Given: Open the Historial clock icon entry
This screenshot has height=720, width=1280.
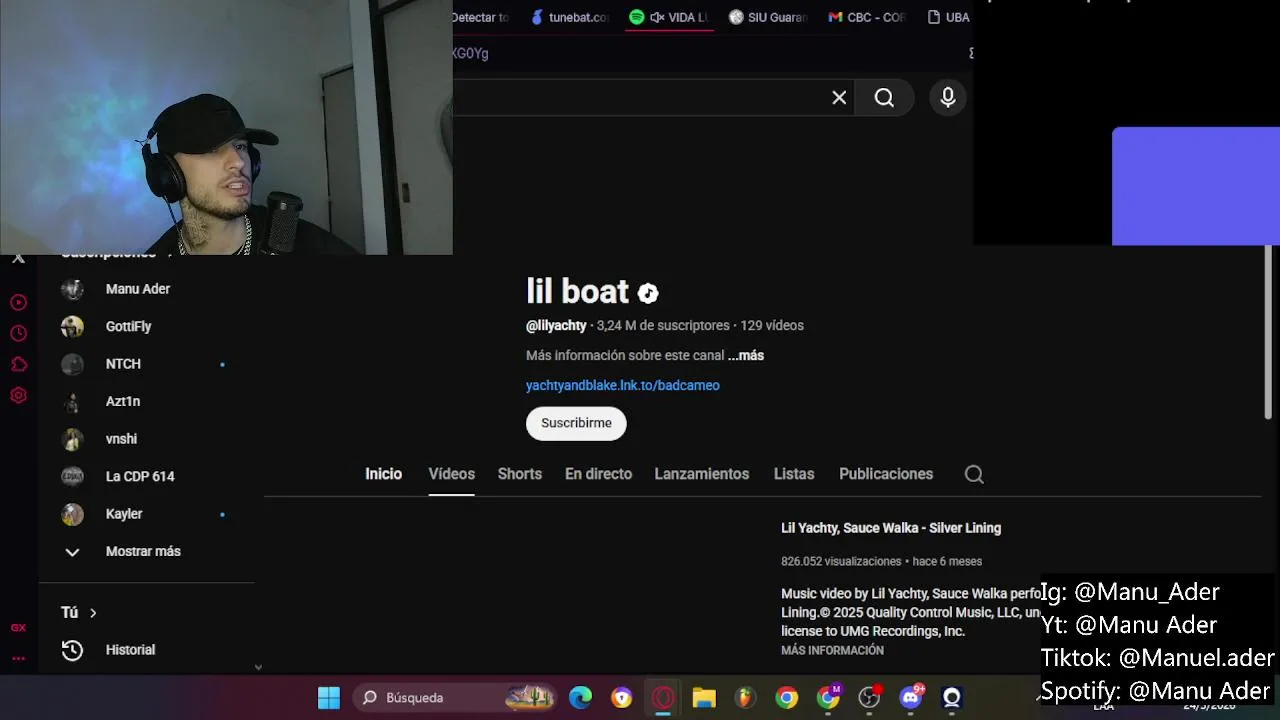Looking at the screenshot, I should coord(72,650).
